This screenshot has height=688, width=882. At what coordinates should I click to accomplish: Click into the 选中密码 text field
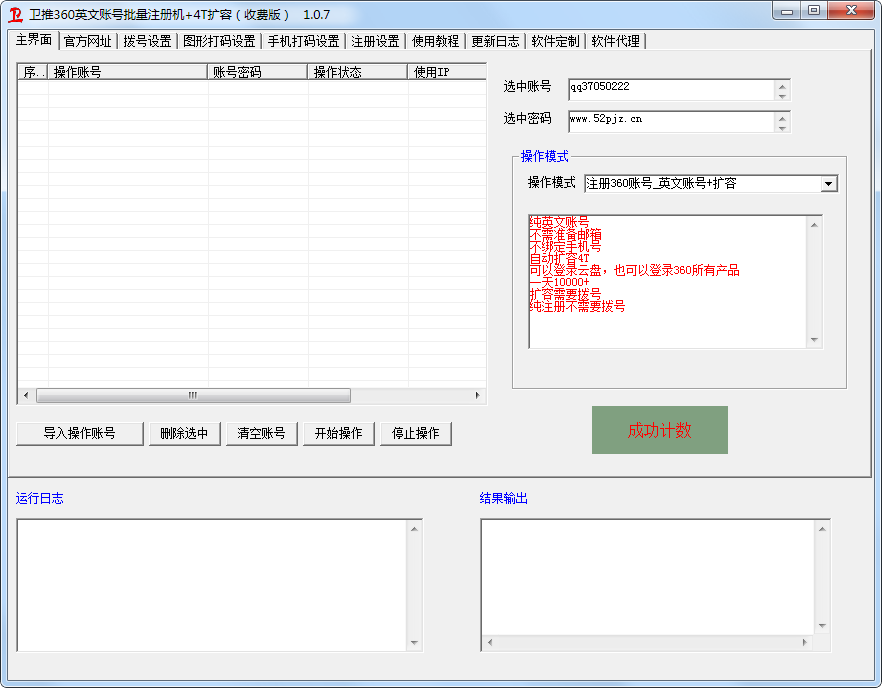coord(670,121)
